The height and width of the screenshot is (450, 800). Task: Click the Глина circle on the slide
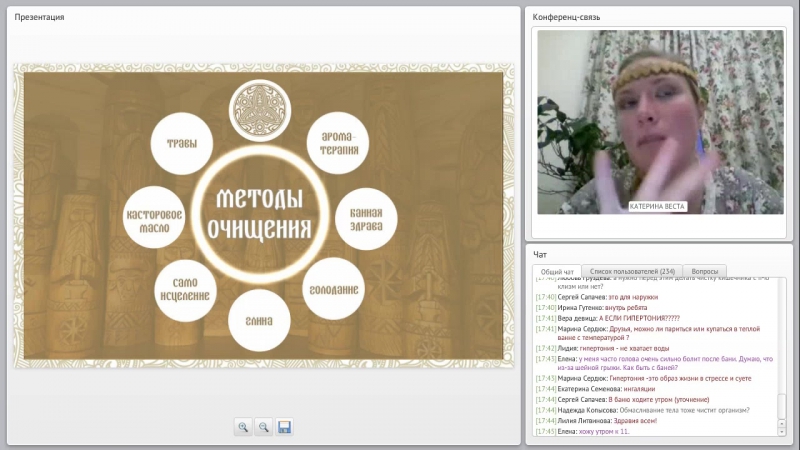click(x=259, y=320)
